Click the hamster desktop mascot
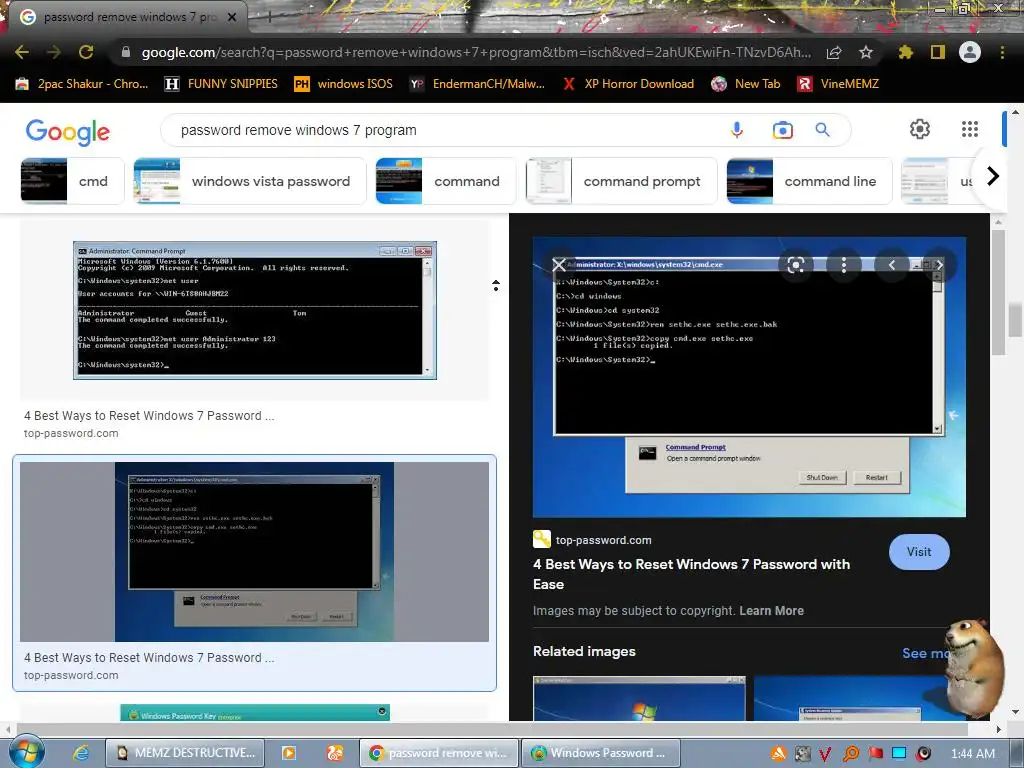Screen dimensions: 1024x768 click(973, 667)
